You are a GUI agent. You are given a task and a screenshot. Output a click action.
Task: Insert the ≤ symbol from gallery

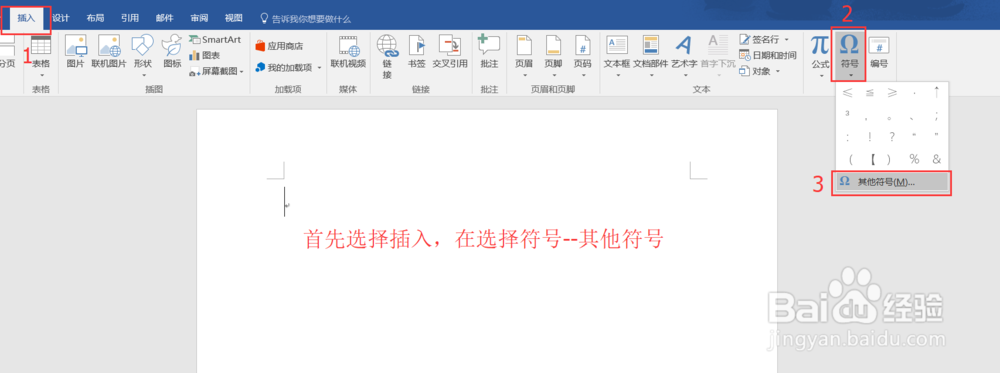click(x=847, y=93)
